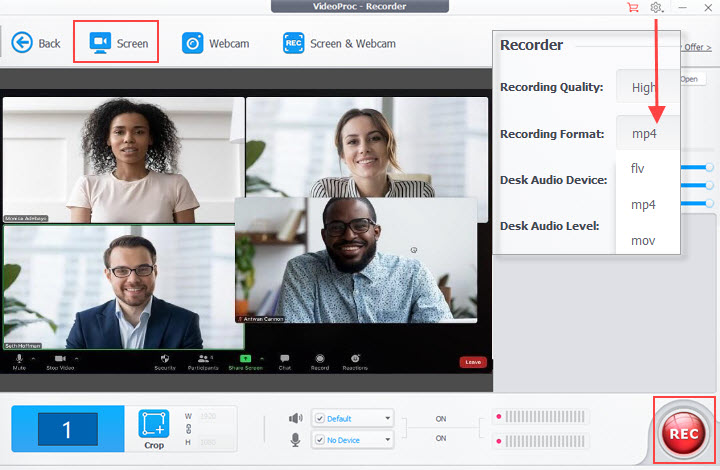The height and width of the screenshot is (470, 720).
Task: Click the Open button behind the Recorder panel
Action: (692, 79)
